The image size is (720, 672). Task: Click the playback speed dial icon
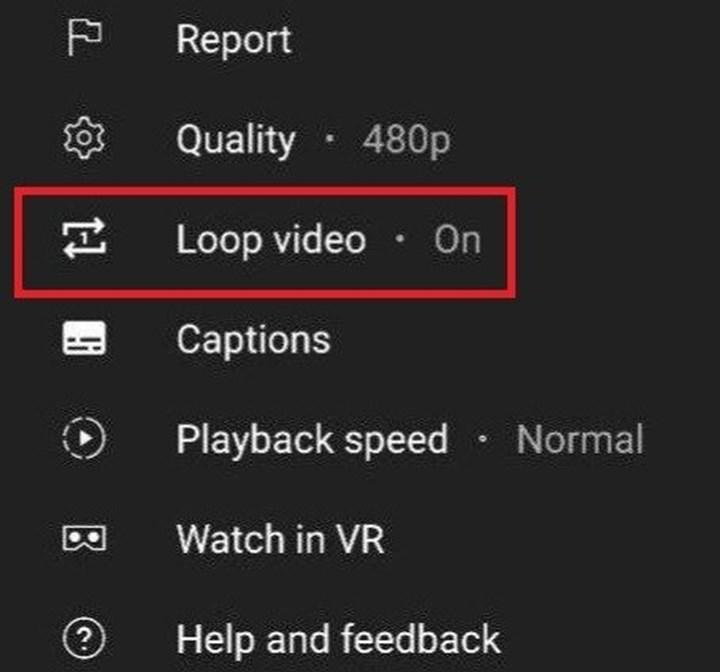tap(83, 439)
